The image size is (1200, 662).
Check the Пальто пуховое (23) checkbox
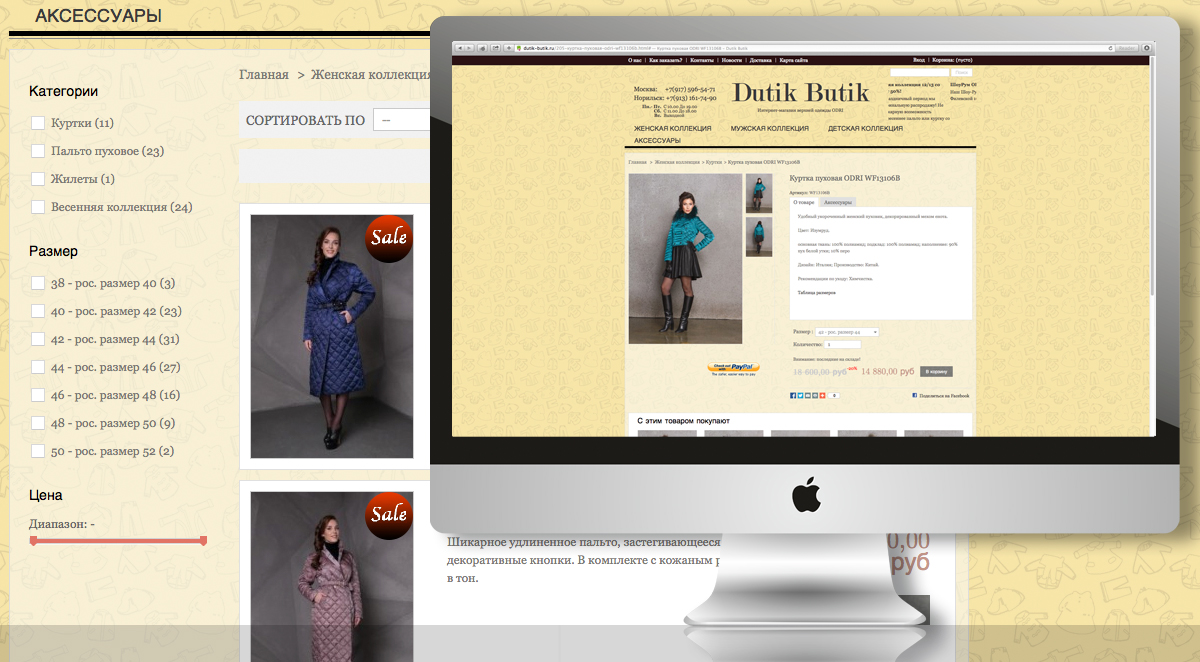pos(38,151)
